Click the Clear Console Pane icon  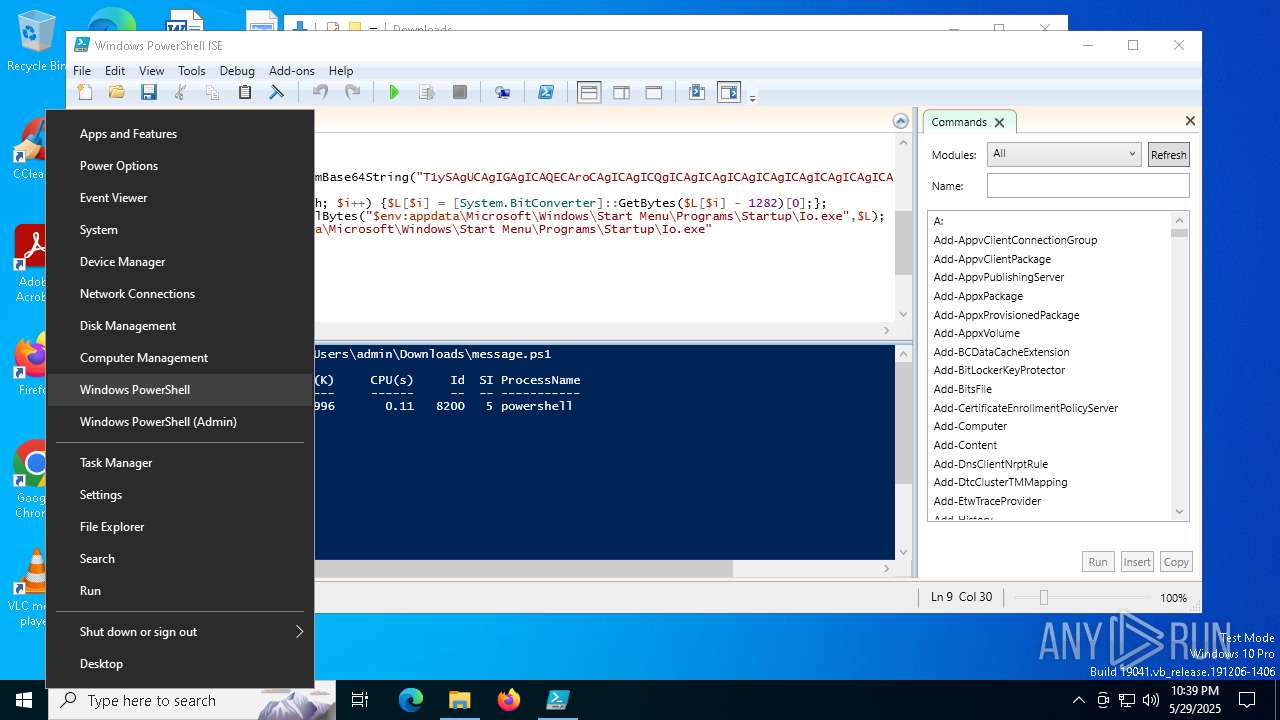pos(277,93)
